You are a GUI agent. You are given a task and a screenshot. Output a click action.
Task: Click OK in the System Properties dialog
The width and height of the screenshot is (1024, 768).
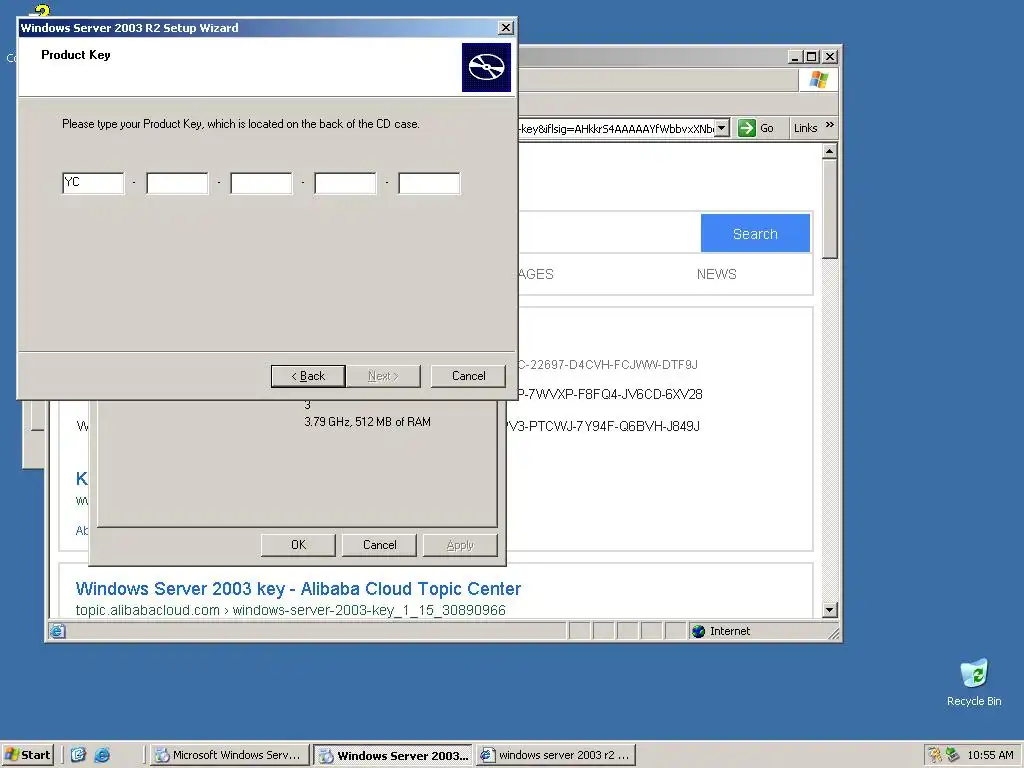click(x=298, y=545)
